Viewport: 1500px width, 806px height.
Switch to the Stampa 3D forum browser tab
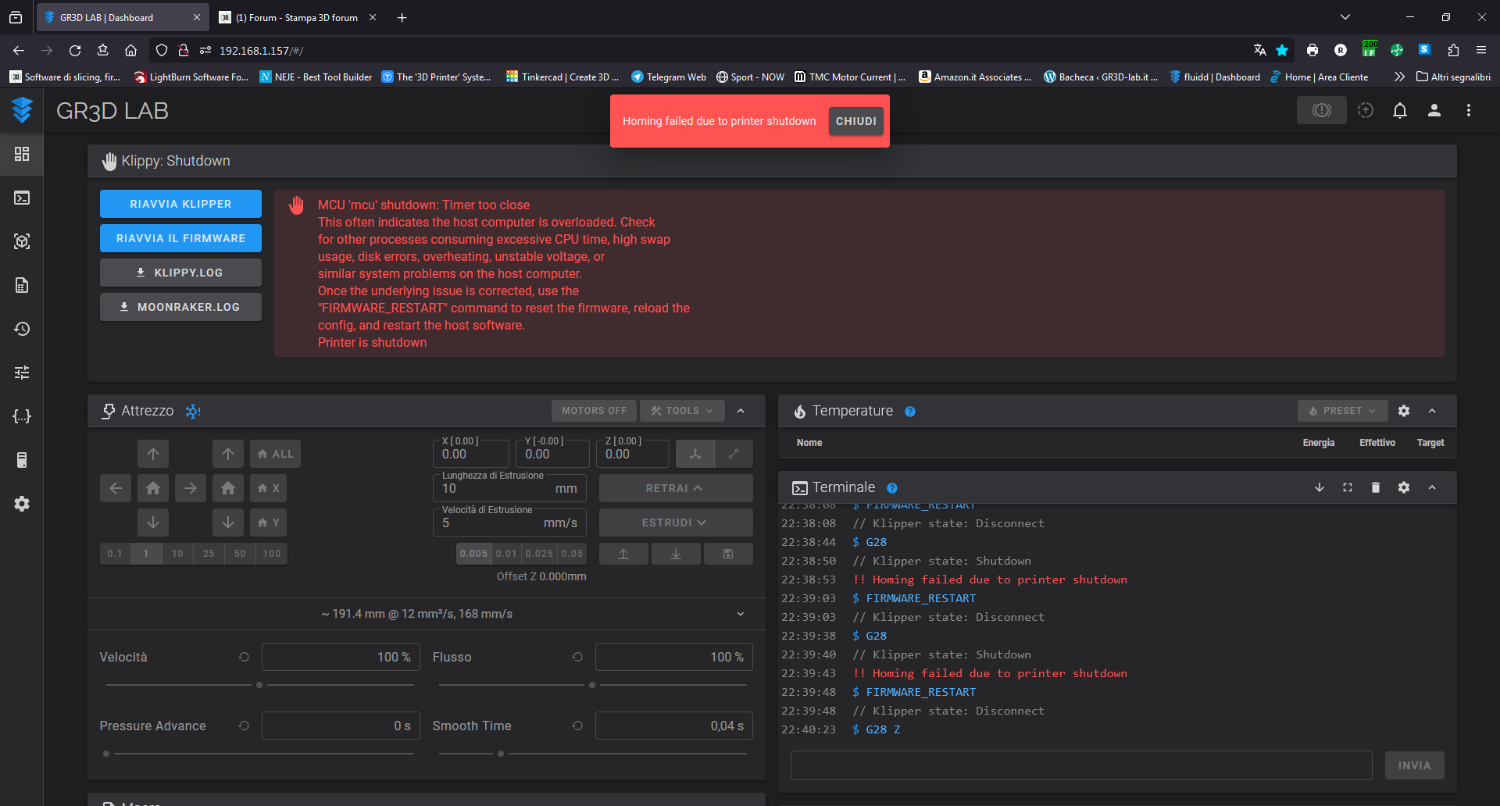click(289, 18)
